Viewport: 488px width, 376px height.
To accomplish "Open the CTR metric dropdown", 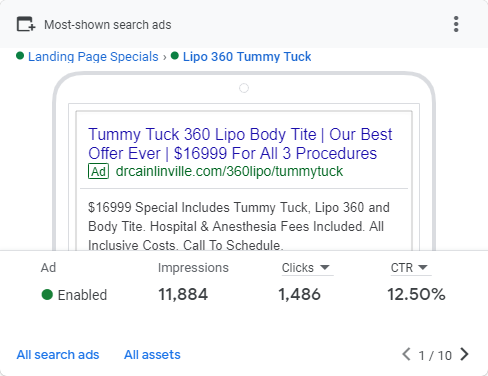I will 409,268.
